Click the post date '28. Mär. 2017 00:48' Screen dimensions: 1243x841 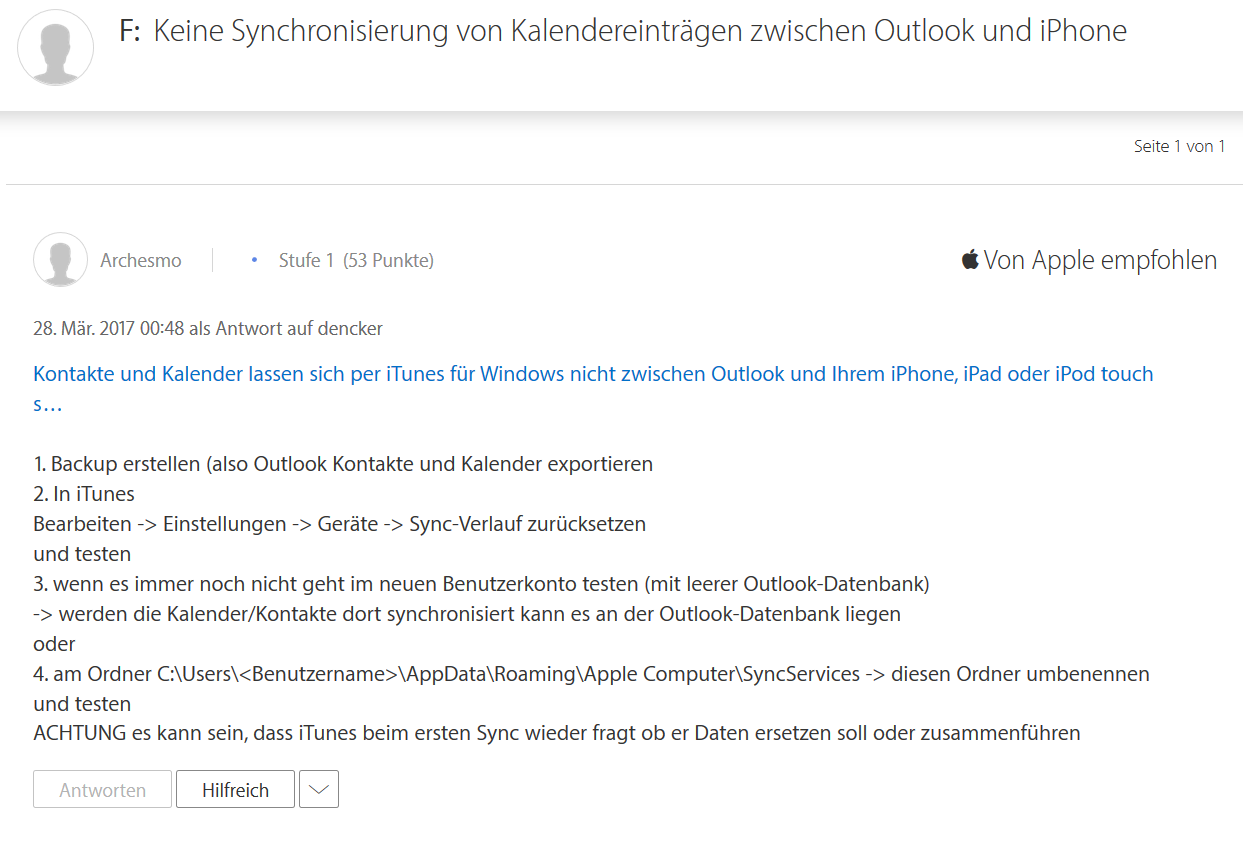(x=109, y=328)
